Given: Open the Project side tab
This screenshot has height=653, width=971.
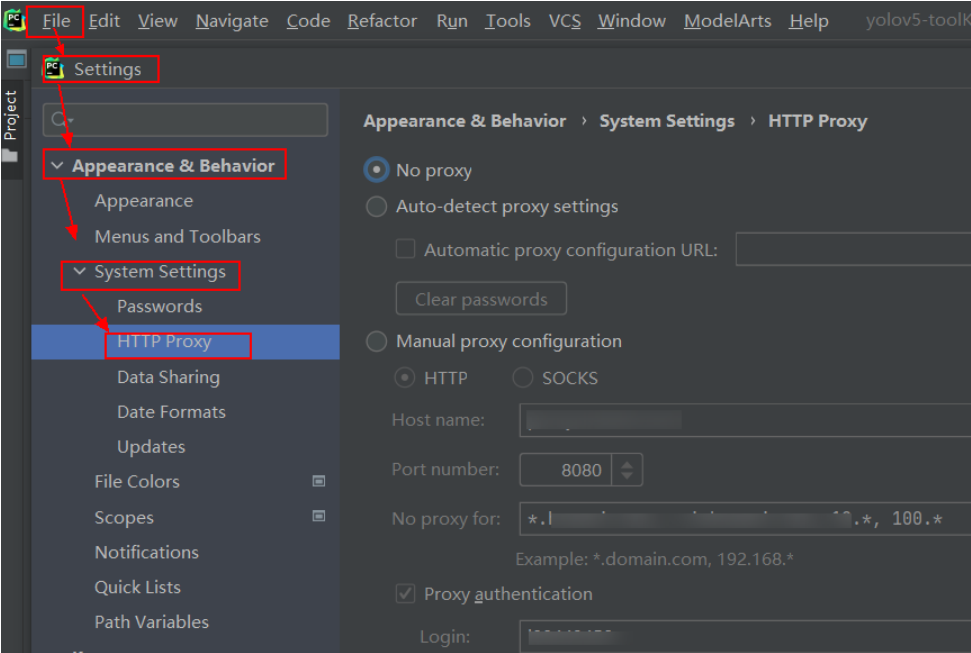Looking at the screenshot, I should [11, 115].
